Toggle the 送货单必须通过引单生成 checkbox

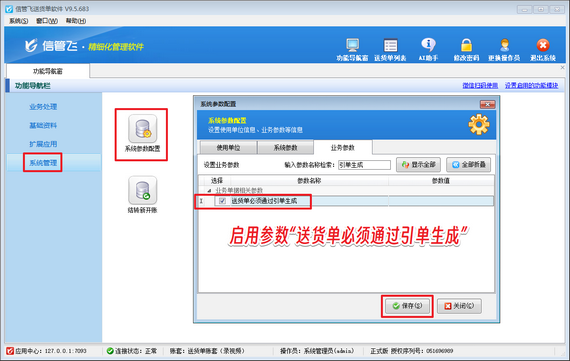[222, 201]
